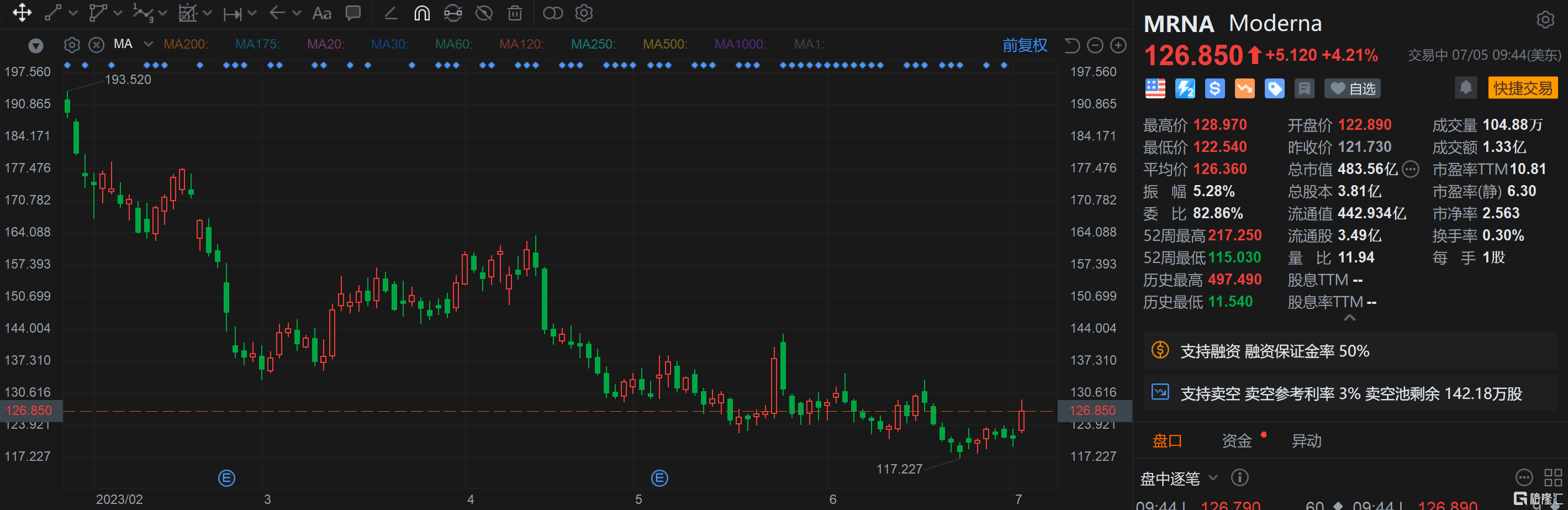1568x510 pixels.
Task: Open chart settings with the gear icon
Action: 583,13
